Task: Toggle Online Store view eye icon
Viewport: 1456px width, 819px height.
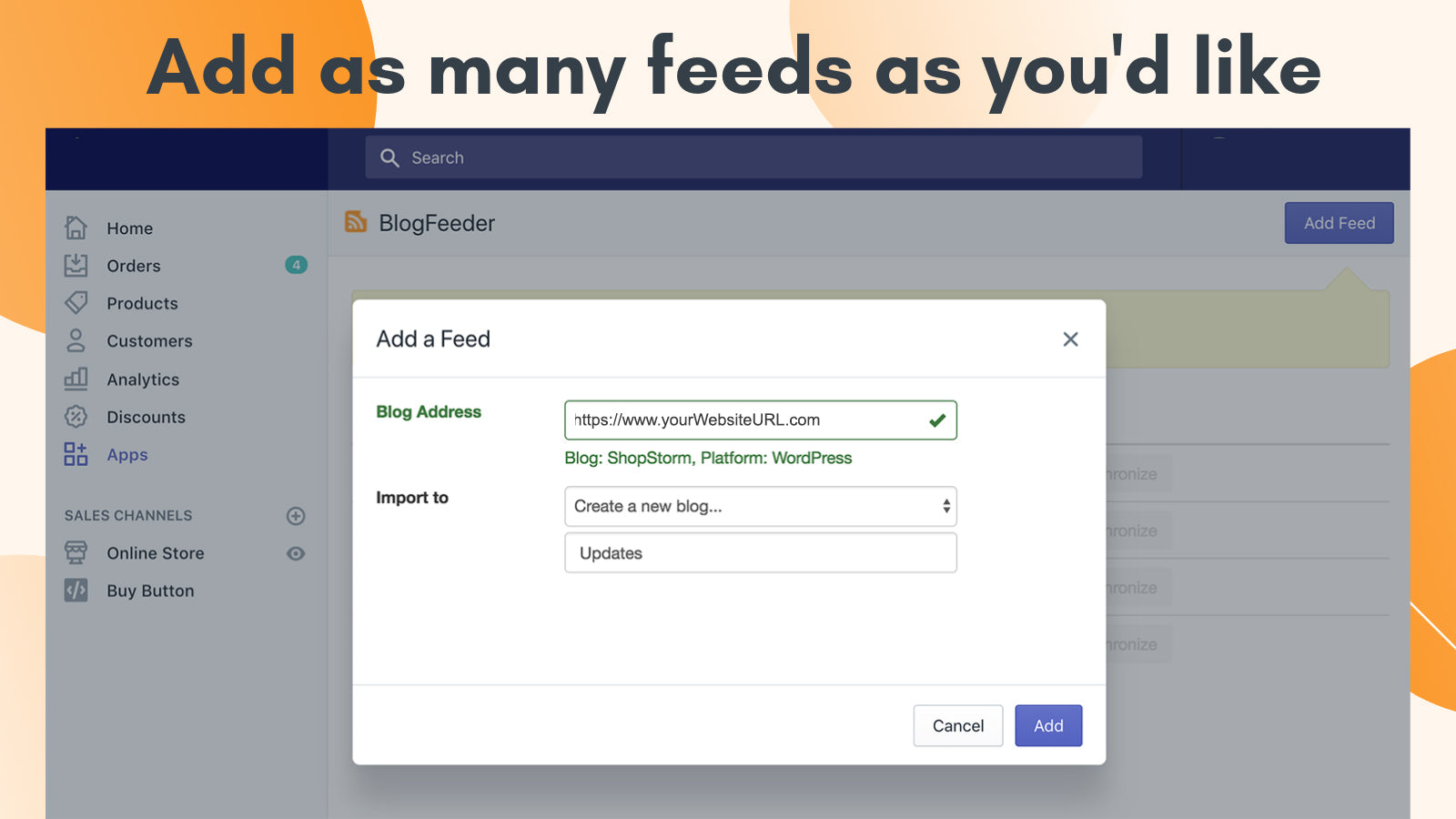Action: [x=296, y=553]
